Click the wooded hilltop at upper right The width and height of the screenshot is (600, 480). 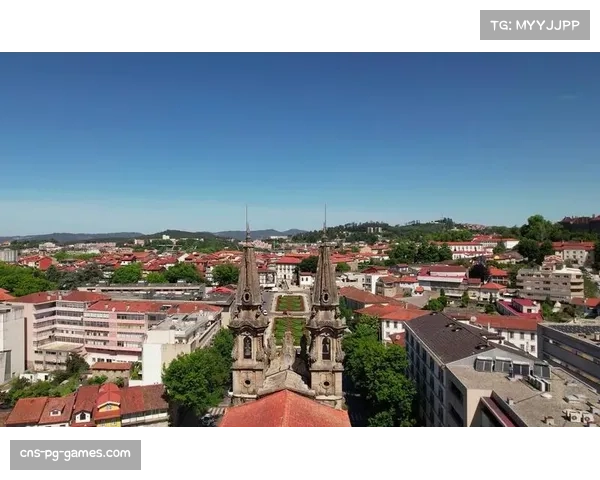(x=540, y=227)
